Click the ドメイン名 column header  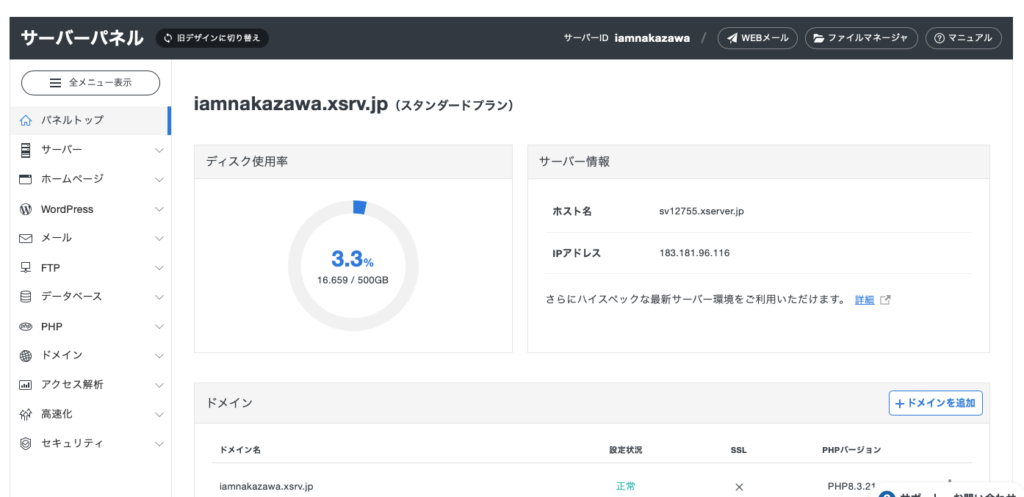tap(240, 451)
